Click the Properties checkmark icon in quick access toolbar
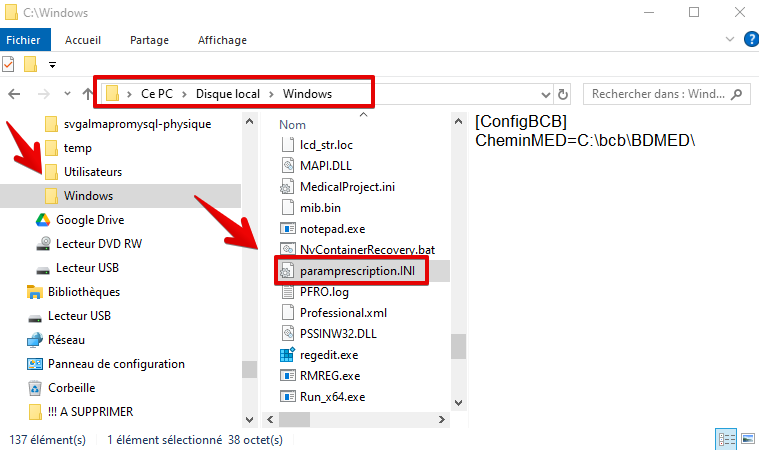The height and width of the screenshot is (450, 759). [x=8, y=64]
